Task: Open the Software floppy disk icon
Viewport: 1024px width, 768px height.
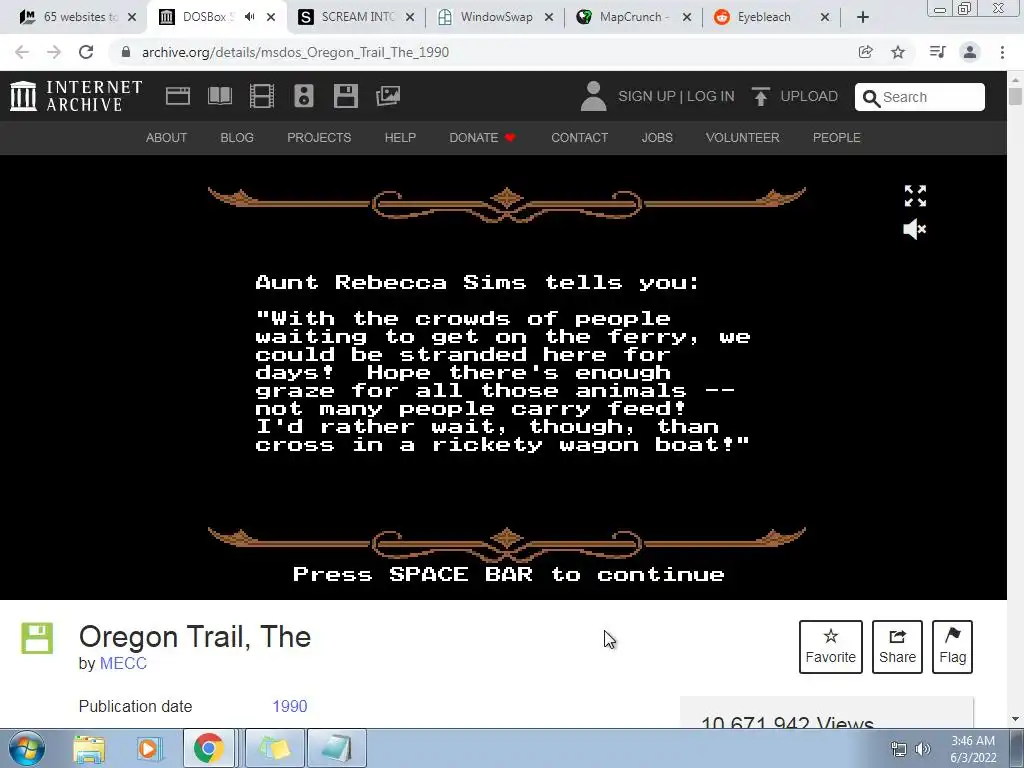Action: click(x=345, y=96)
